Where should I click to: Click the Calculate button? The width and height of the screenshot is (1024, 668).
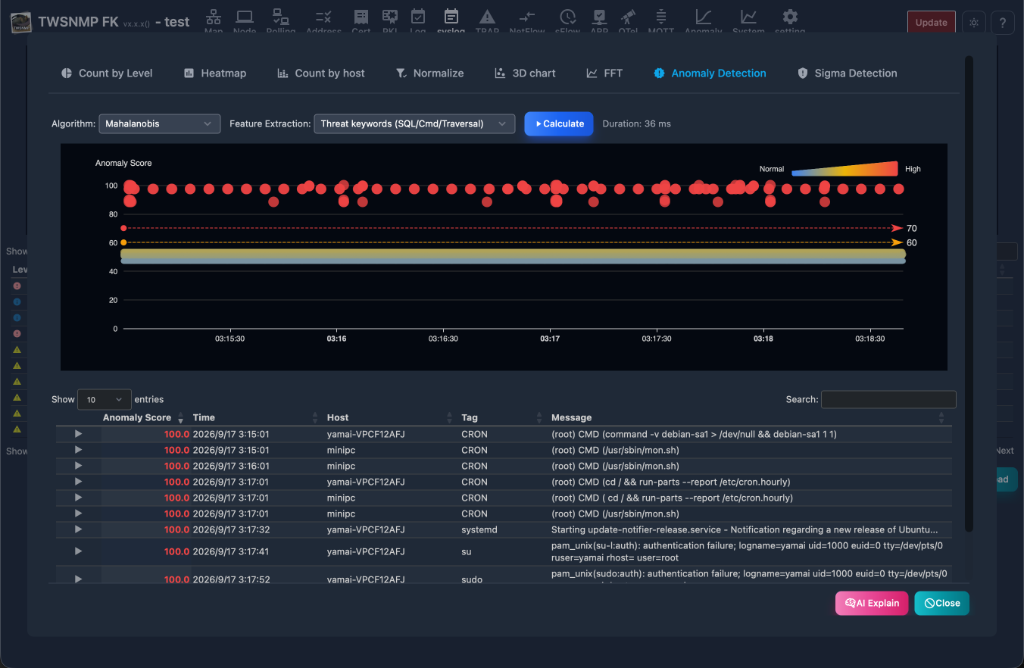[559, 123]
